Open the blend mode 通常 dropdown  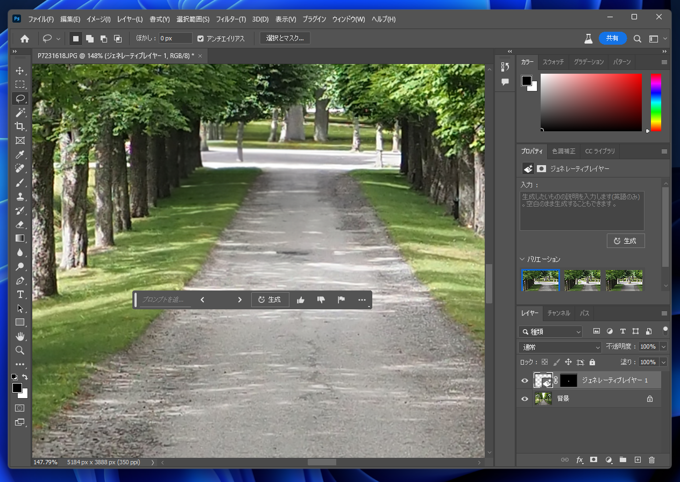pos(560,347)
